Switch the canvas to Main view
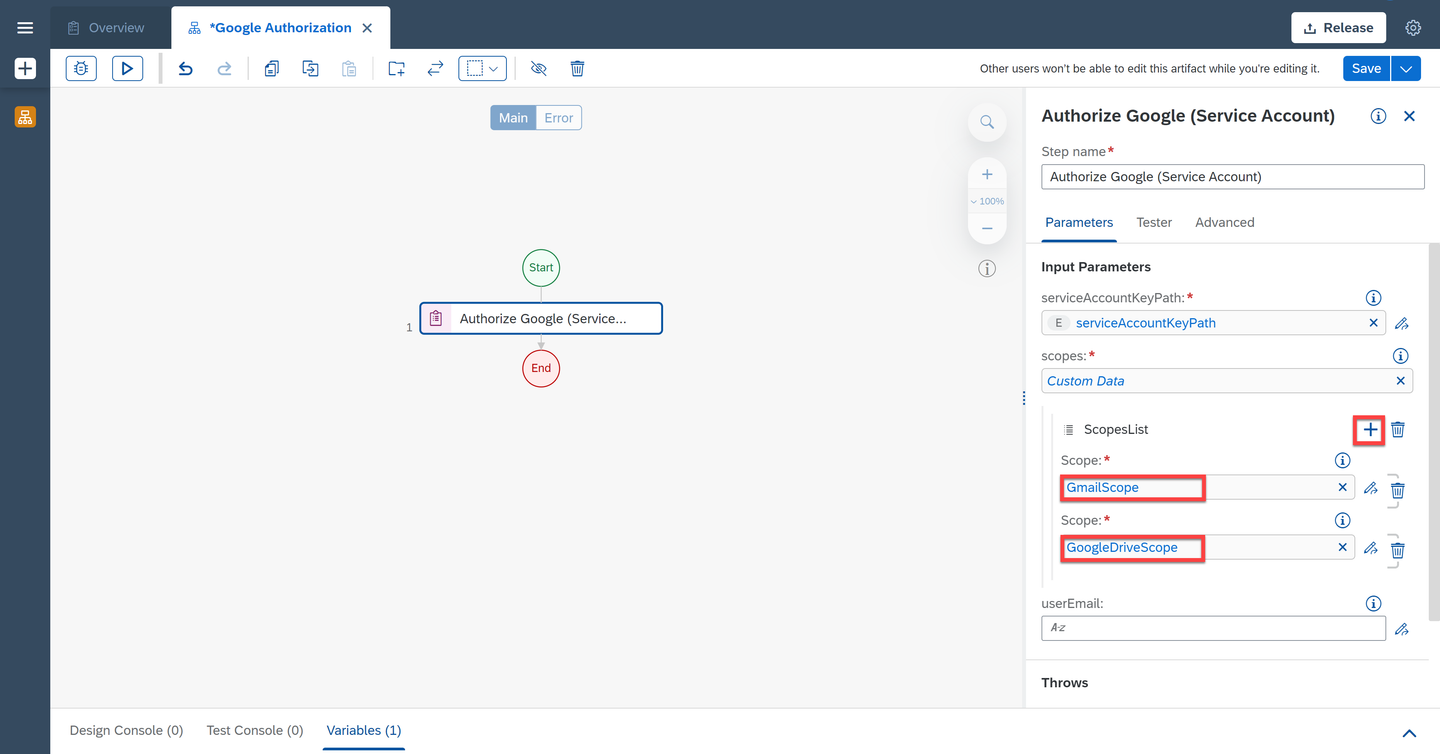Screen dimensions: 1440x754 coord(513,118)
